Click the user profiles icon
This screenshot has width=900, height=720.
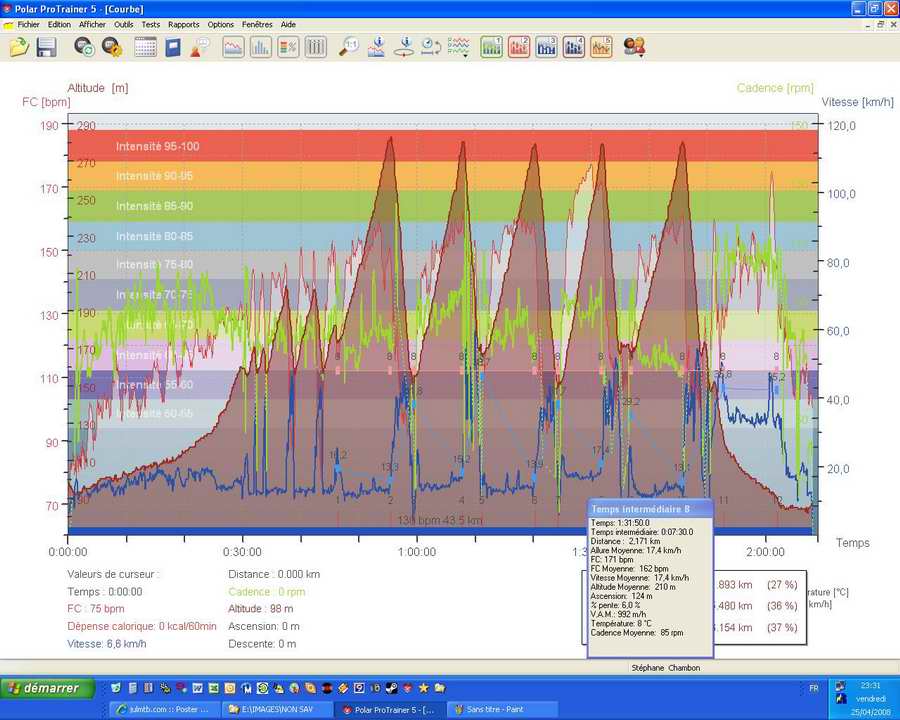coord(634,47)
